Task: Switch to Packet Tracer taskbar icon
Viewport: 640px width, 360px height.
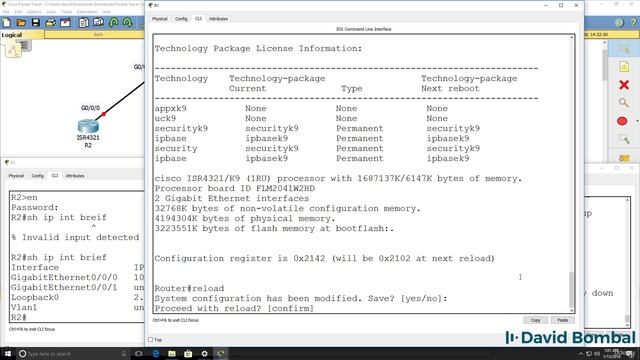Action: 221,353
